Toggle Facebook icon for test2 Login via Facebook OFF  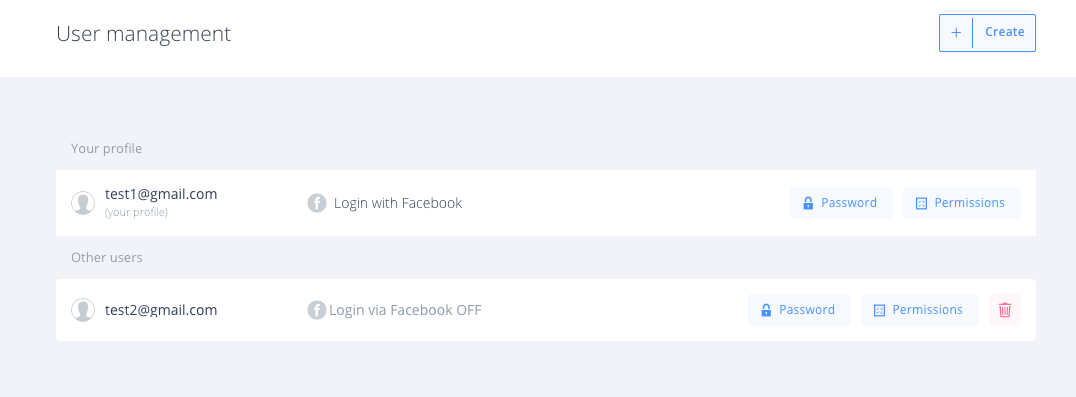[316, 310]
